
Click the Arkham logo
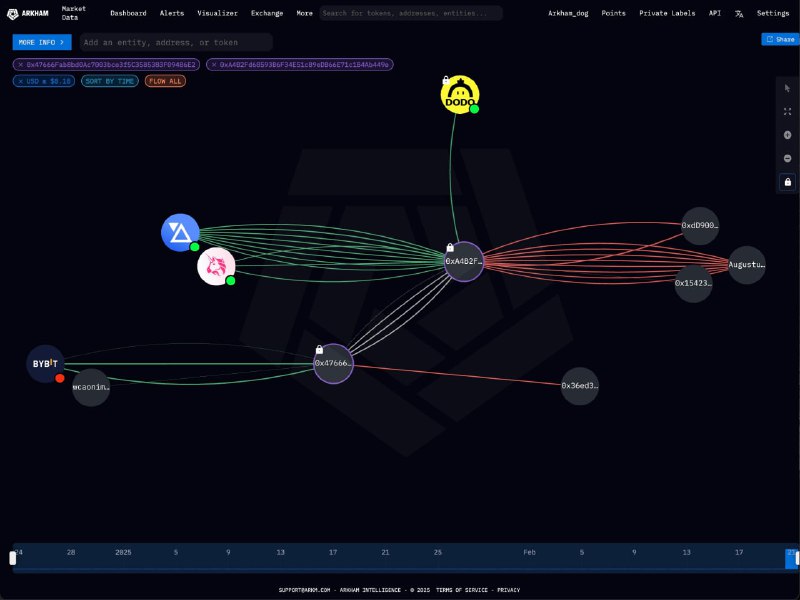(x=28, y=13)
